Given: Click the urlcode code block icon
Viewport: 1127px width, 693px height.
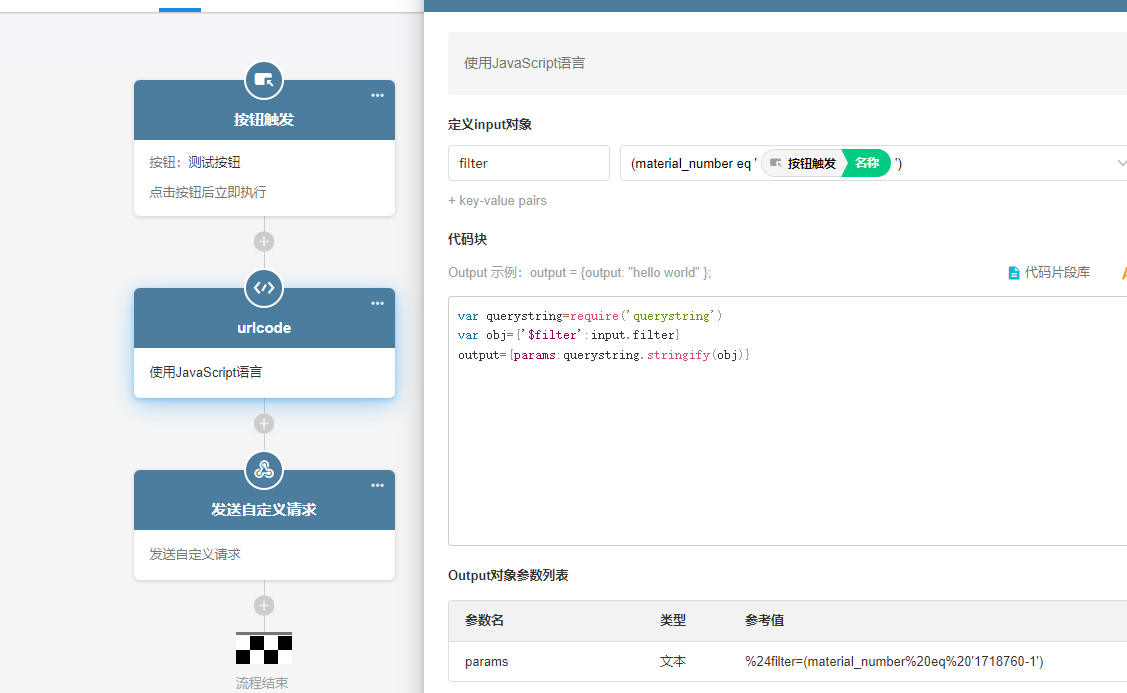Looking at the screenshot, I should click(264, 288).
